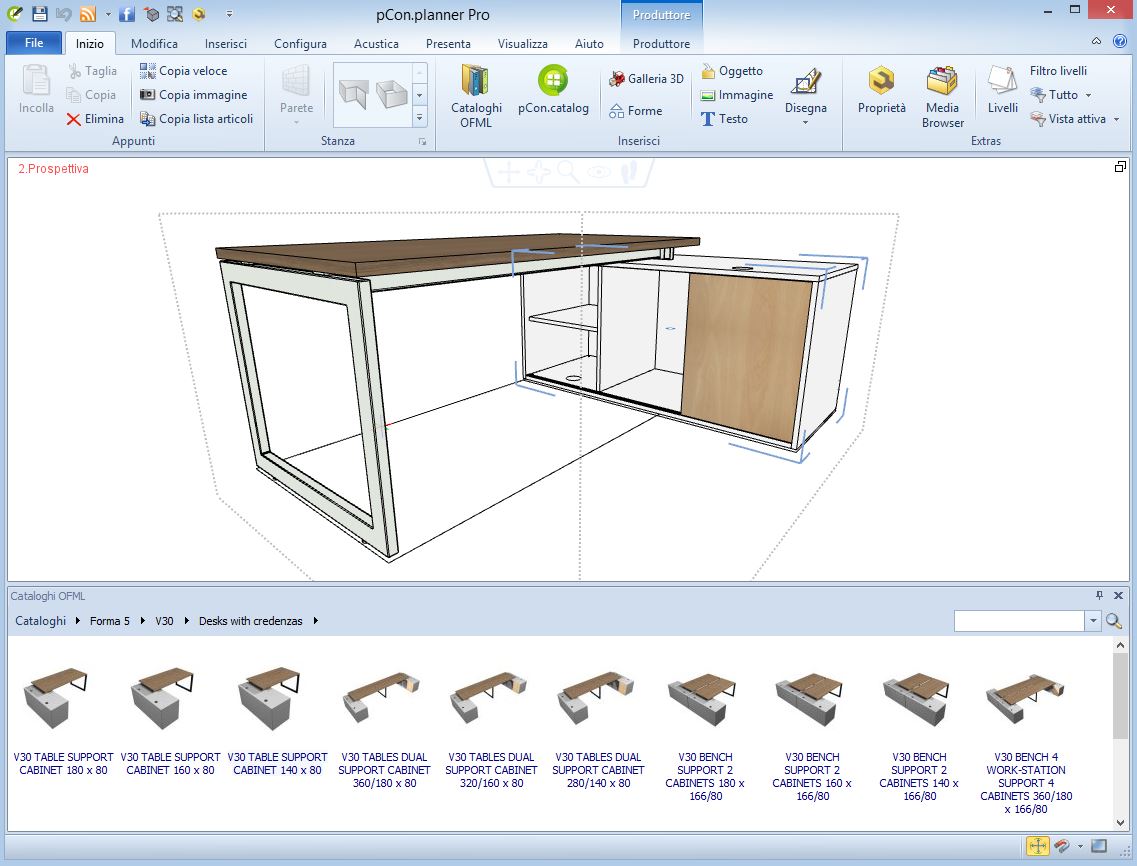The image size is (1137, 866).
Task: Click Copia veloce tool
Action: [183, 71]
